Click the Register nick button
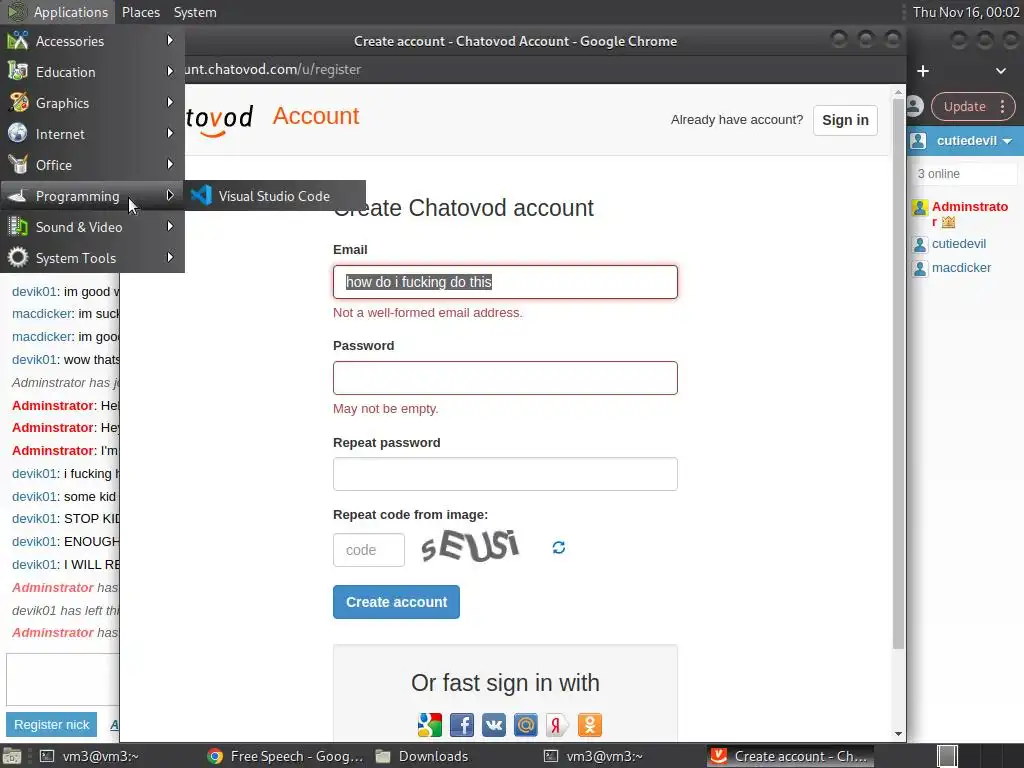1024x768 pixels. pos(52,725)
